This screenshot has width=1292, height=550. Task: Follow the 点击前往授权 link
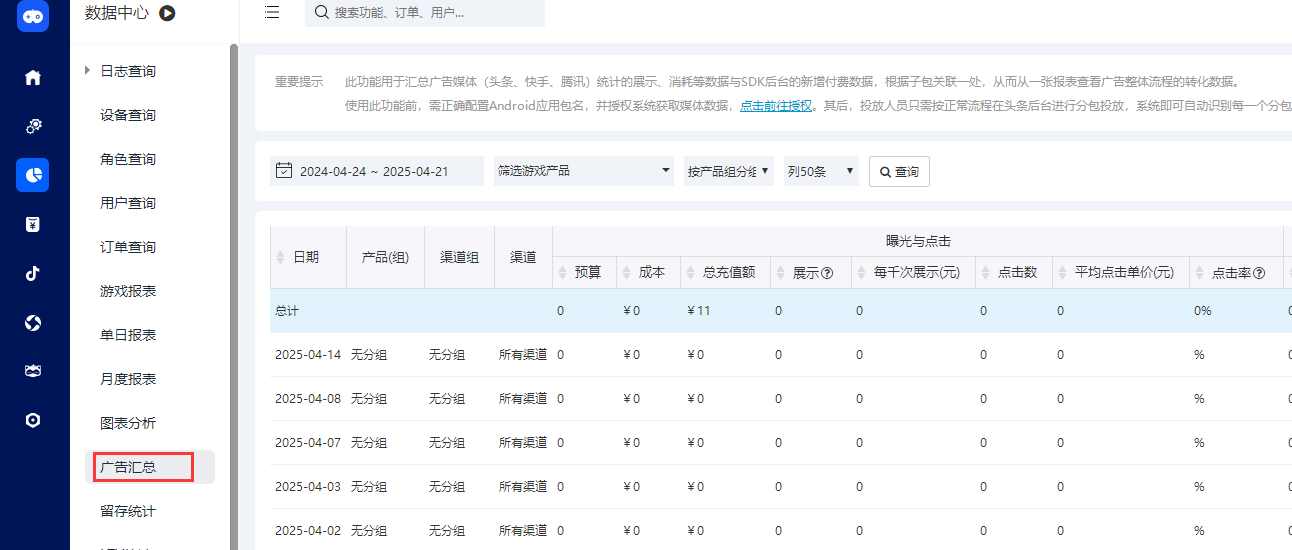[x=776, y=105]
